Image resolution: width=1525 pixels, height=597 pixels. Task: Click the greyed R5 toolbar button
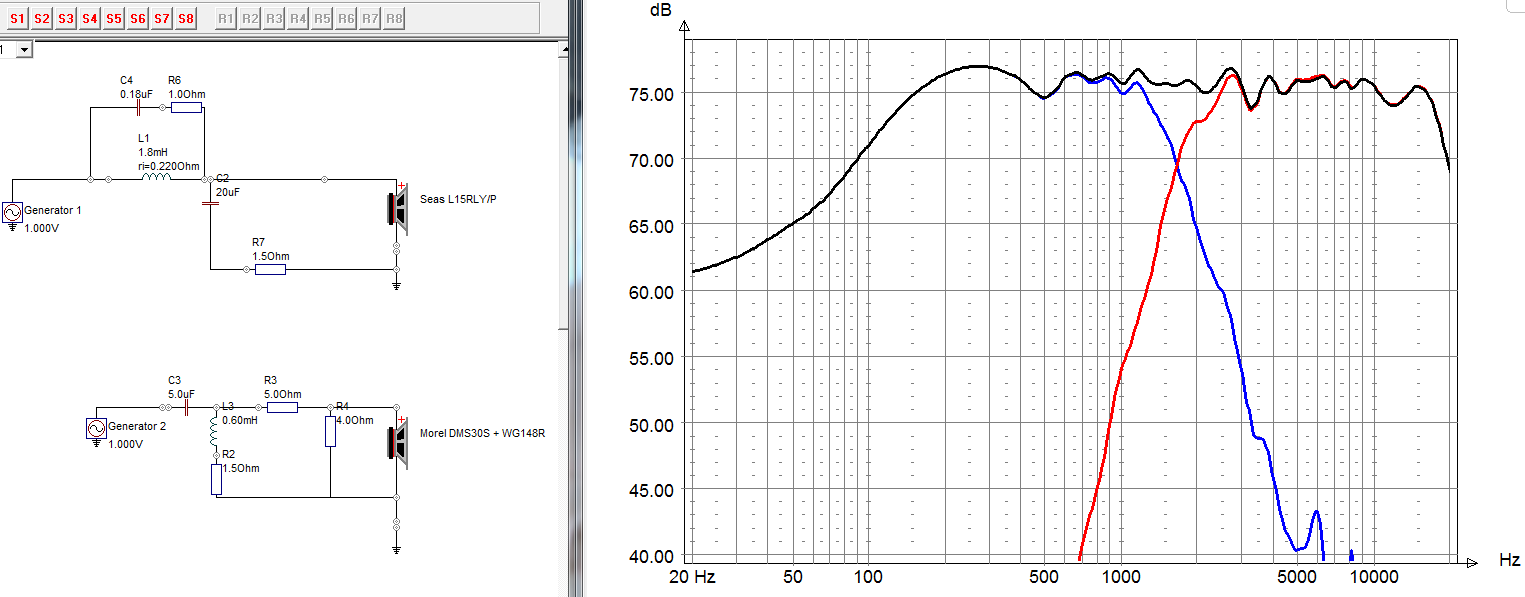[x=322, y=18]
